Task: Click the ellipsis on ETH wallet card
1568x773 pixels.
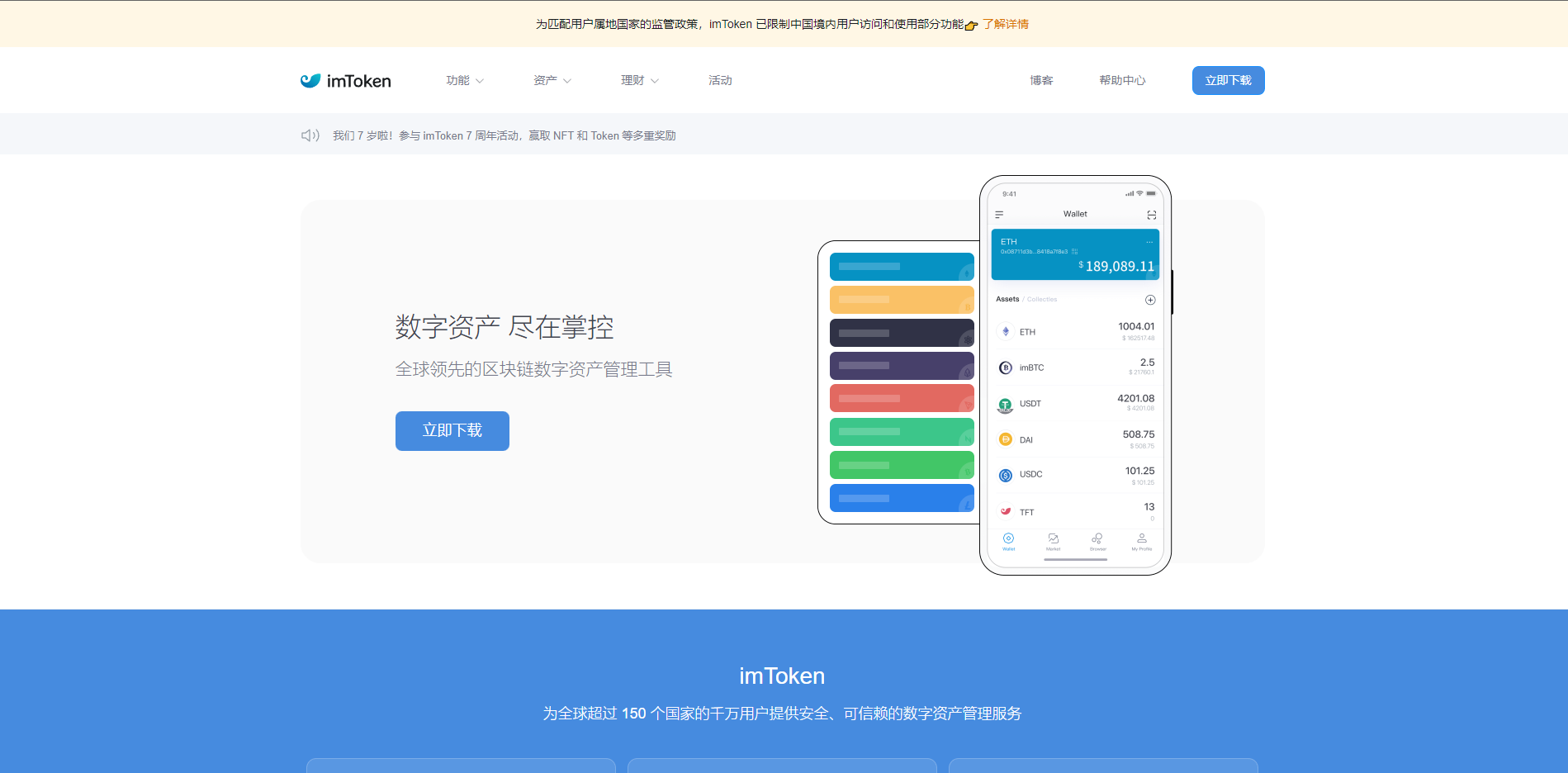Action: pos(1149,242)
